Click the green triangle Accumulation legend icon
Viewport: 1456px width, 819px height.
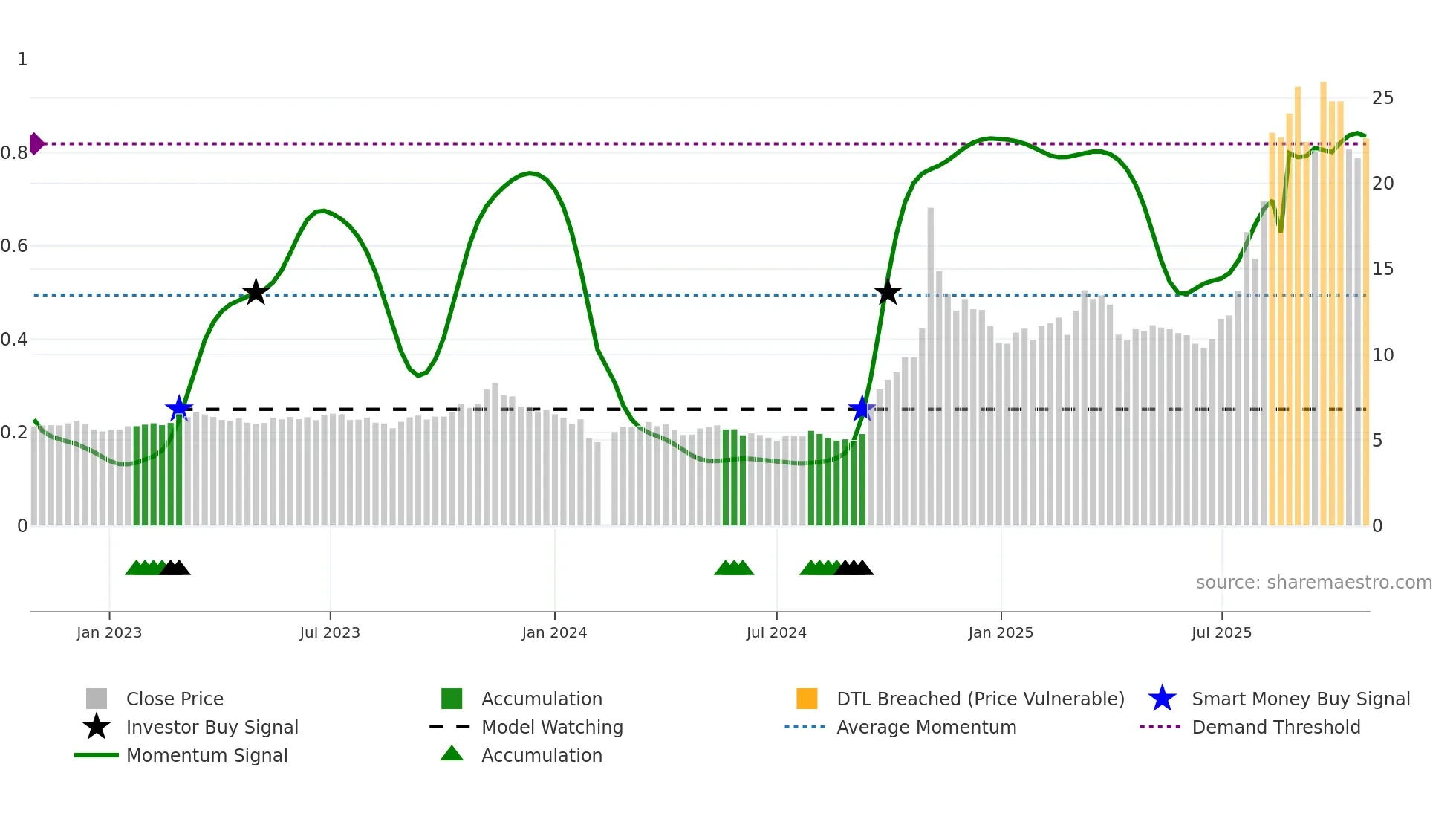click(452, 754)
